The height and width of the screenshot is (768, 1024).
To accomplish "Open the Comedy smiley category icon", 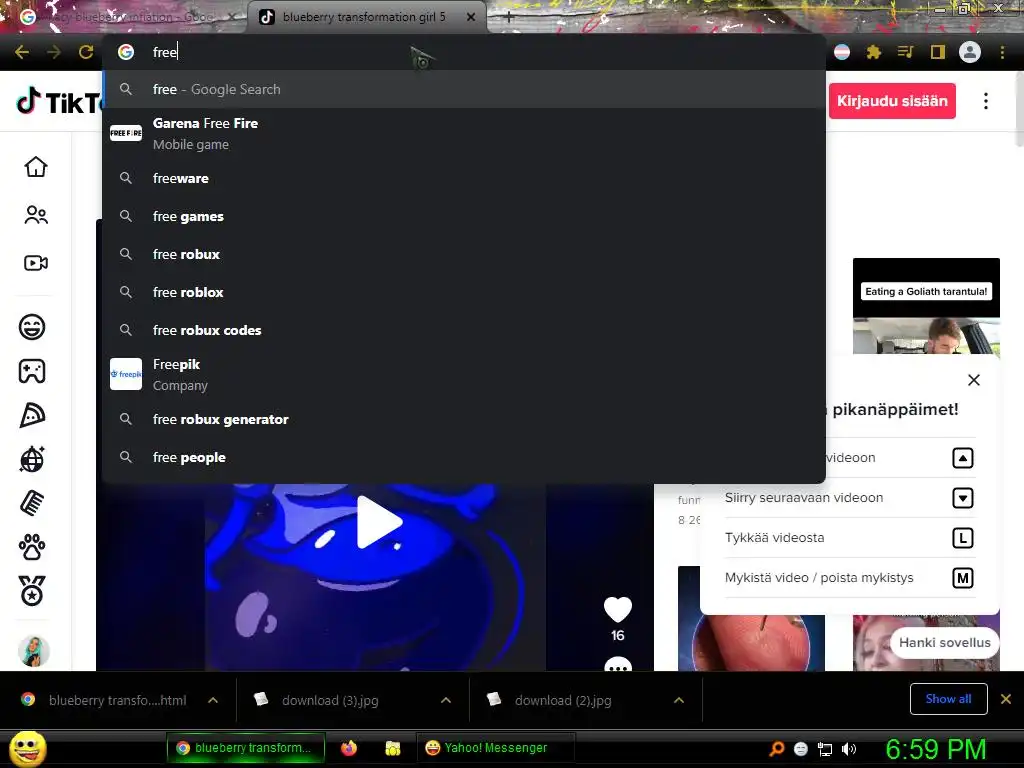I will pyautogui.click(x=32, y=327).
